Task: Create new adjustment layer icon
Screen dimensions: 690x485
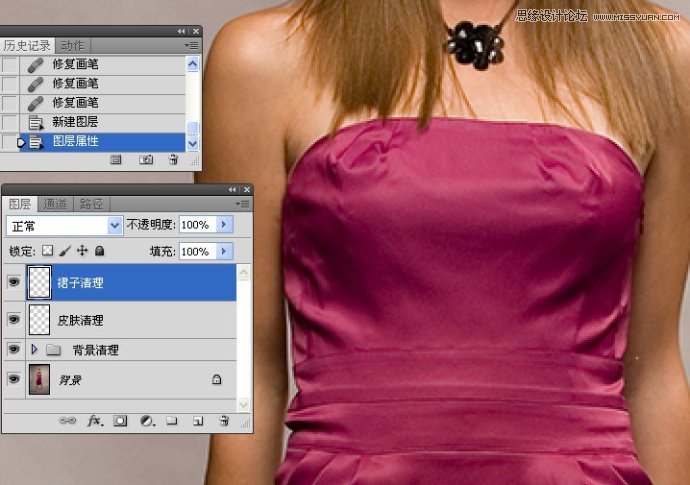Action: 146,421
